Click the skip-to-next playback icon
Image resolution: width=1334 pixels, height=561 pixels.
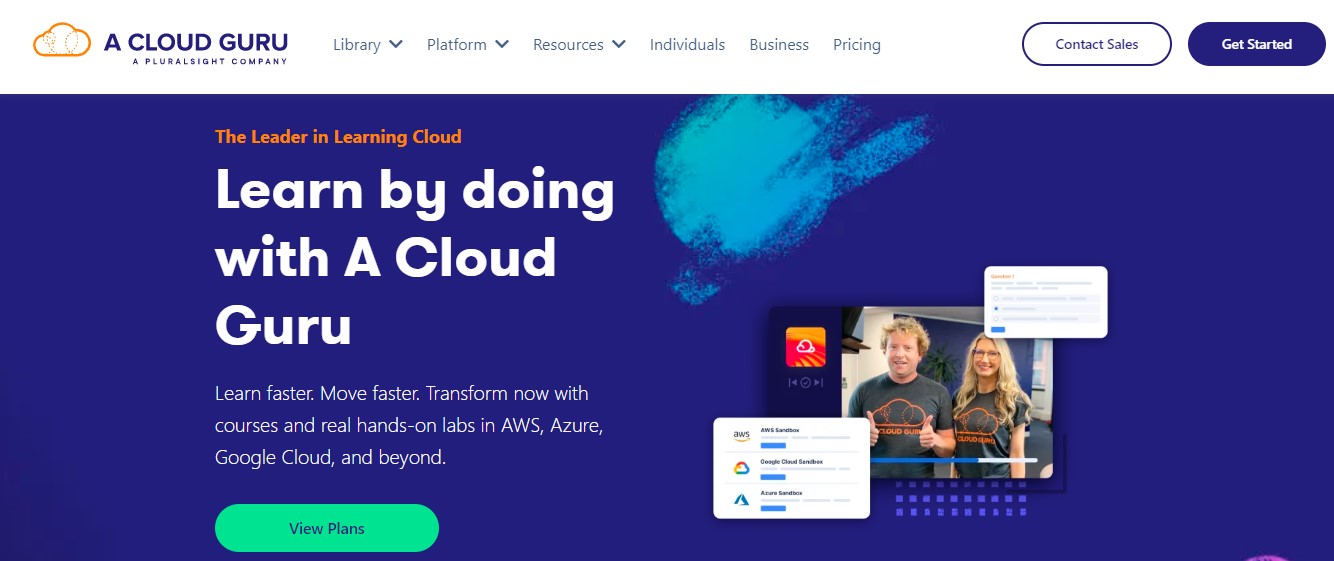tap(818, 382)
